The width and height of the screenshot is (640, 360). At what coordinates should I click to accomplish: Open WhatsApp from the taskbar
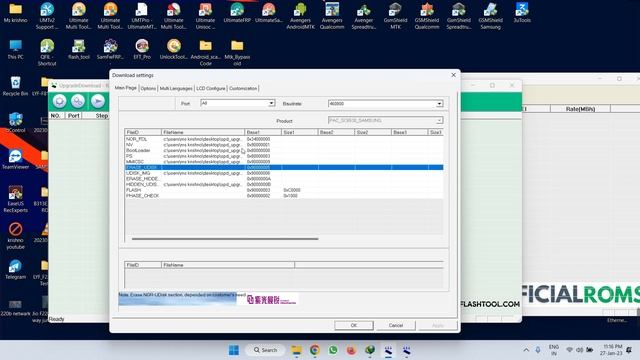click(333, 350)
